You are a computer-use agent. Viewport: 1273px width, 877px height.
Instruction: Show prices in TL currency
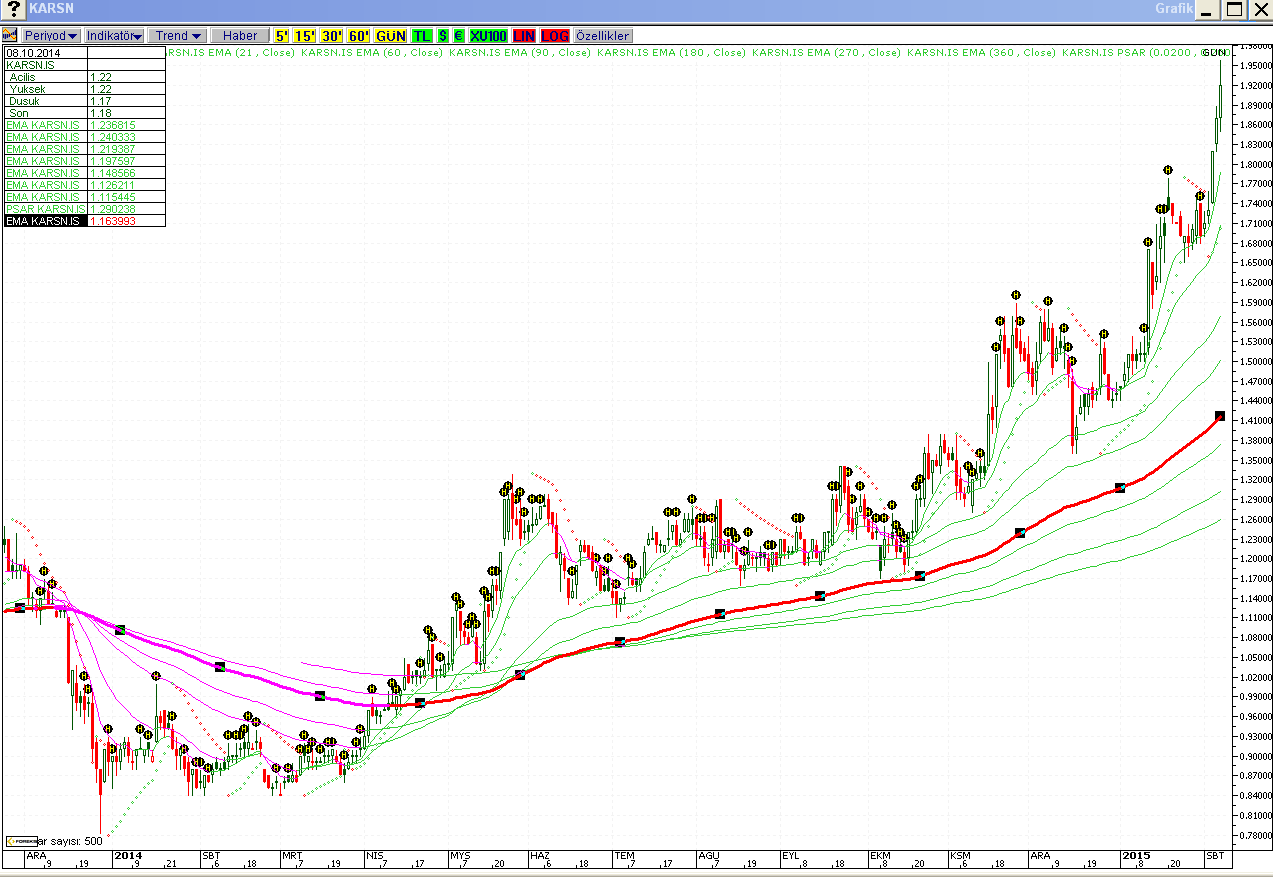coord(422,35)
